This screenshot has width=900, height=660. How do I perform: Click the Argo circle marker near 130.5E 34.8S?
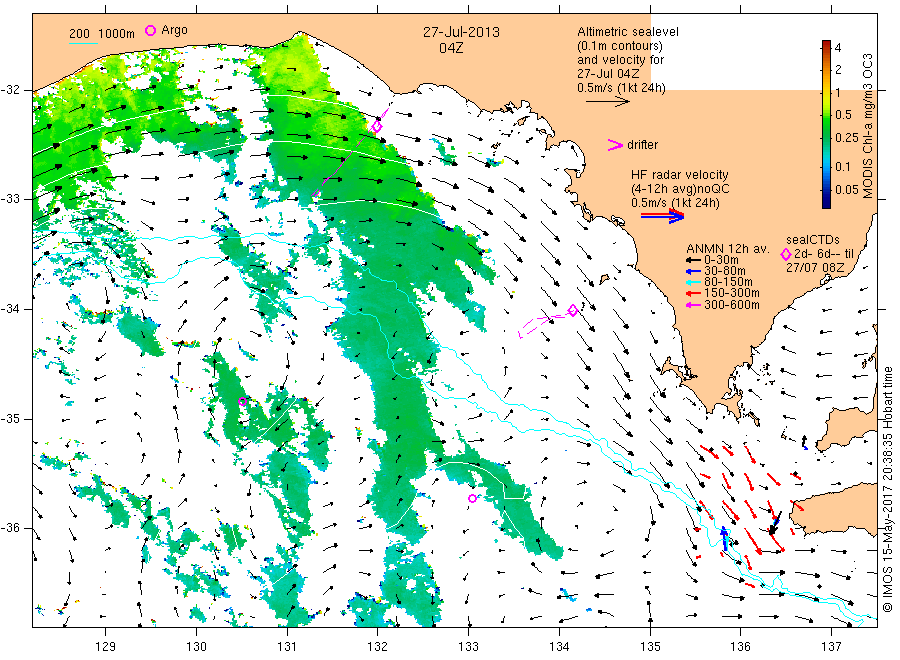pos(242,401)
